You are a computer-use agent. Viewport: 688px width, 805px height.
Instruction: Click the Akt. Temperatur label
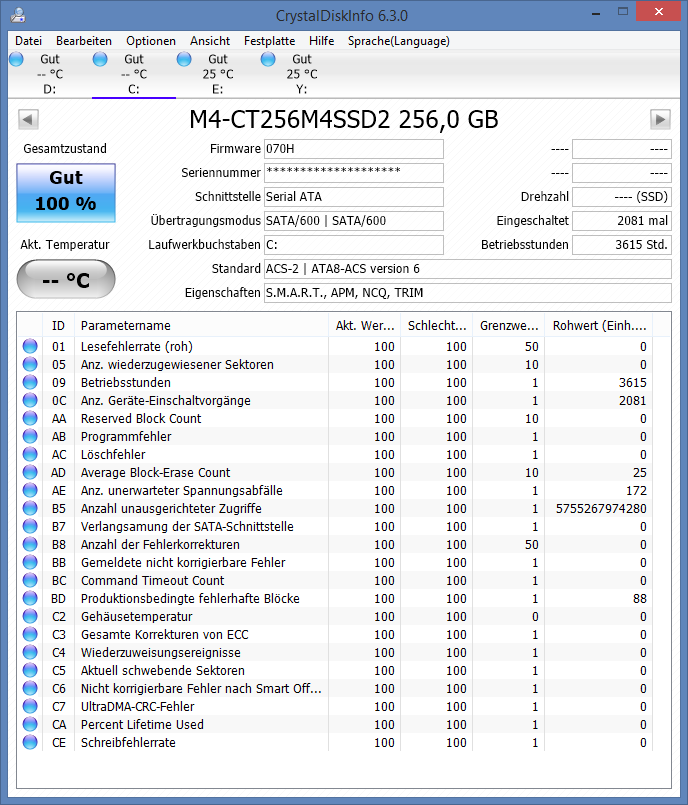pyautogui.click(x=65, y=245)
